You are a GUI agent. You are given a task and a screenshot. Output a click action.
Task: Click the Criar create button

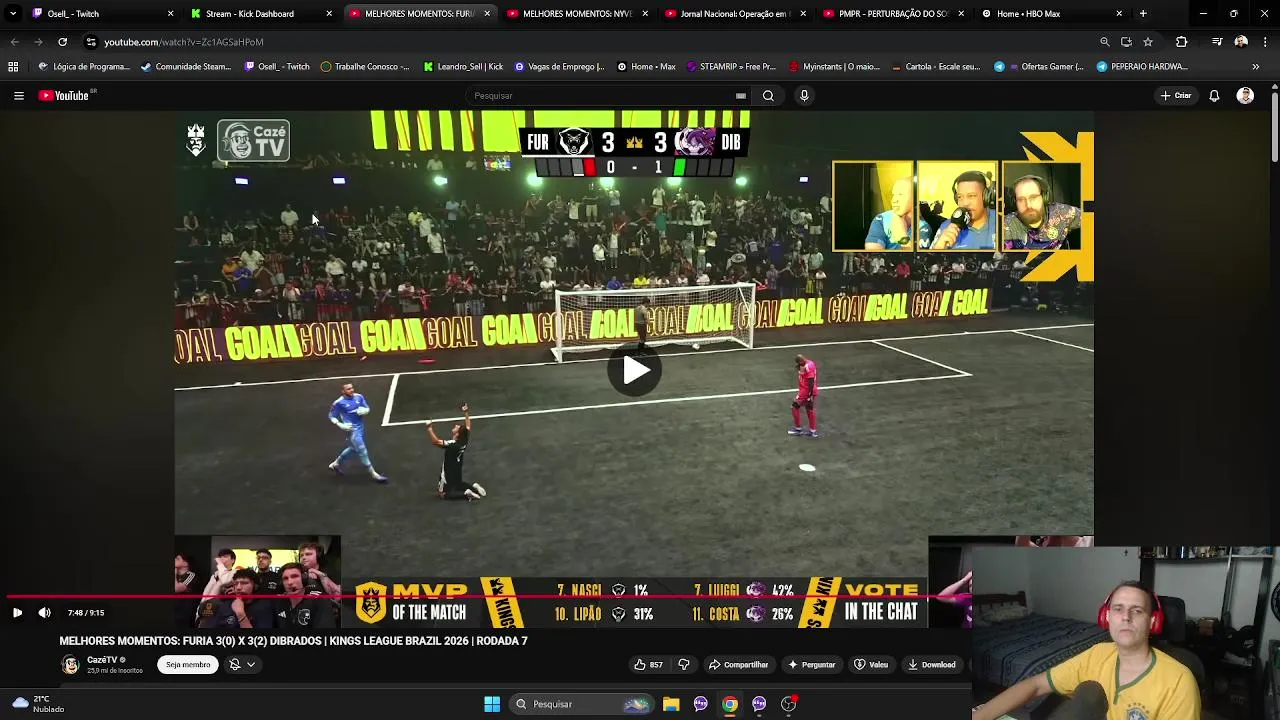(x=1176, y=96)
